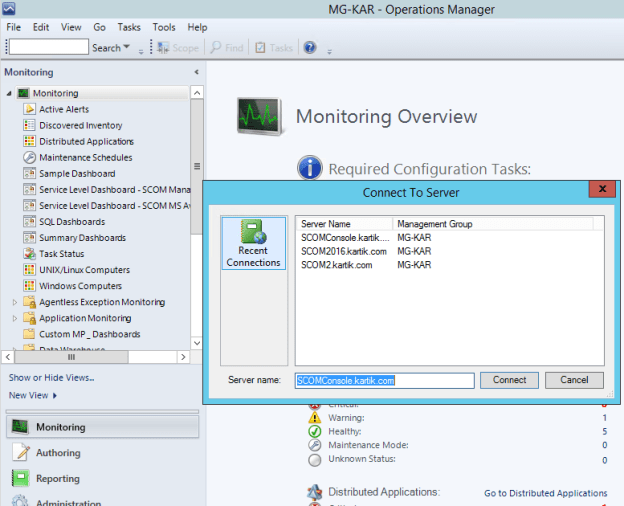Viewport: 624px width, 506px height.
Task: Open the Go menu
Action: [99, 27]
